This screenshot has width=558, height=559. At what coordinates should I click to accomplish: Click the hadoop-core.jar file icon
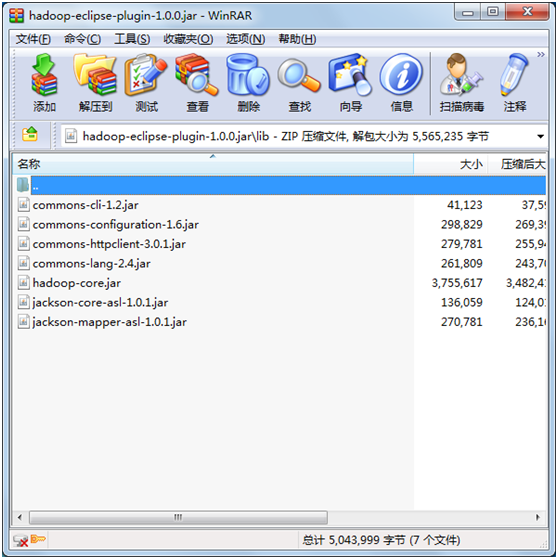[24, 283]
